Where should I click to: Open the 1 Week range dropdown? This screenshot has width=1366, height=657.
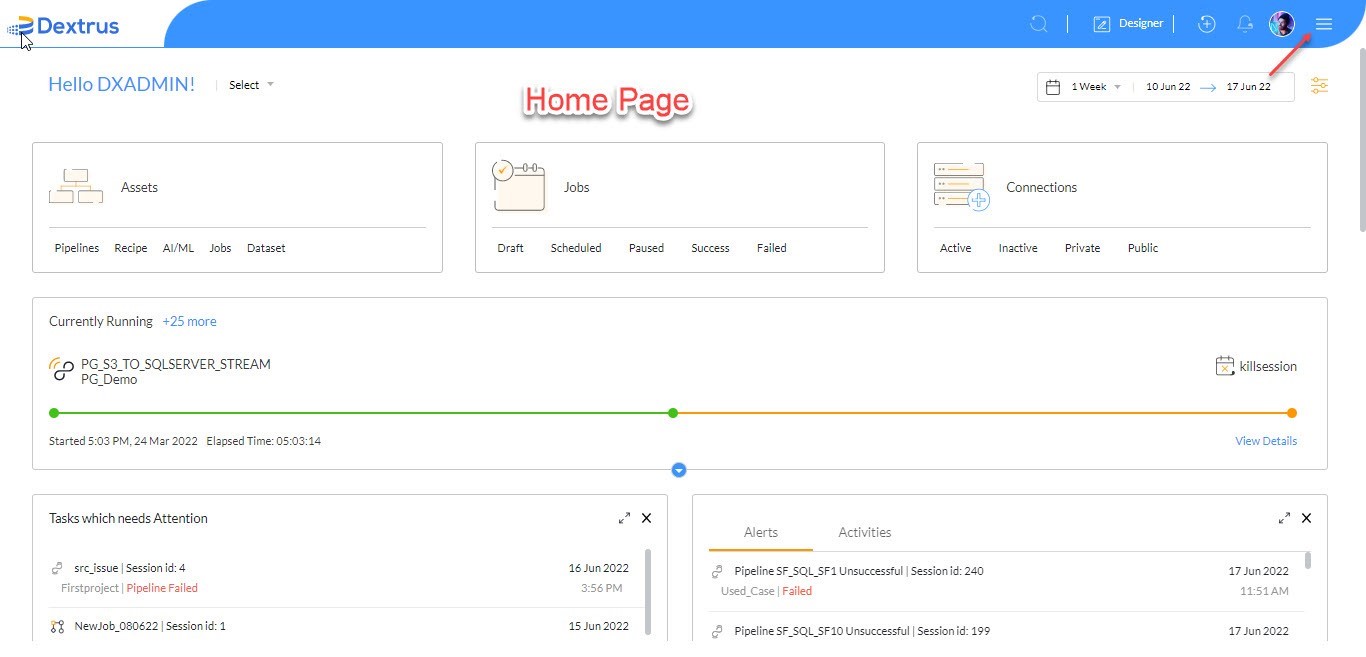(1096, 87)
